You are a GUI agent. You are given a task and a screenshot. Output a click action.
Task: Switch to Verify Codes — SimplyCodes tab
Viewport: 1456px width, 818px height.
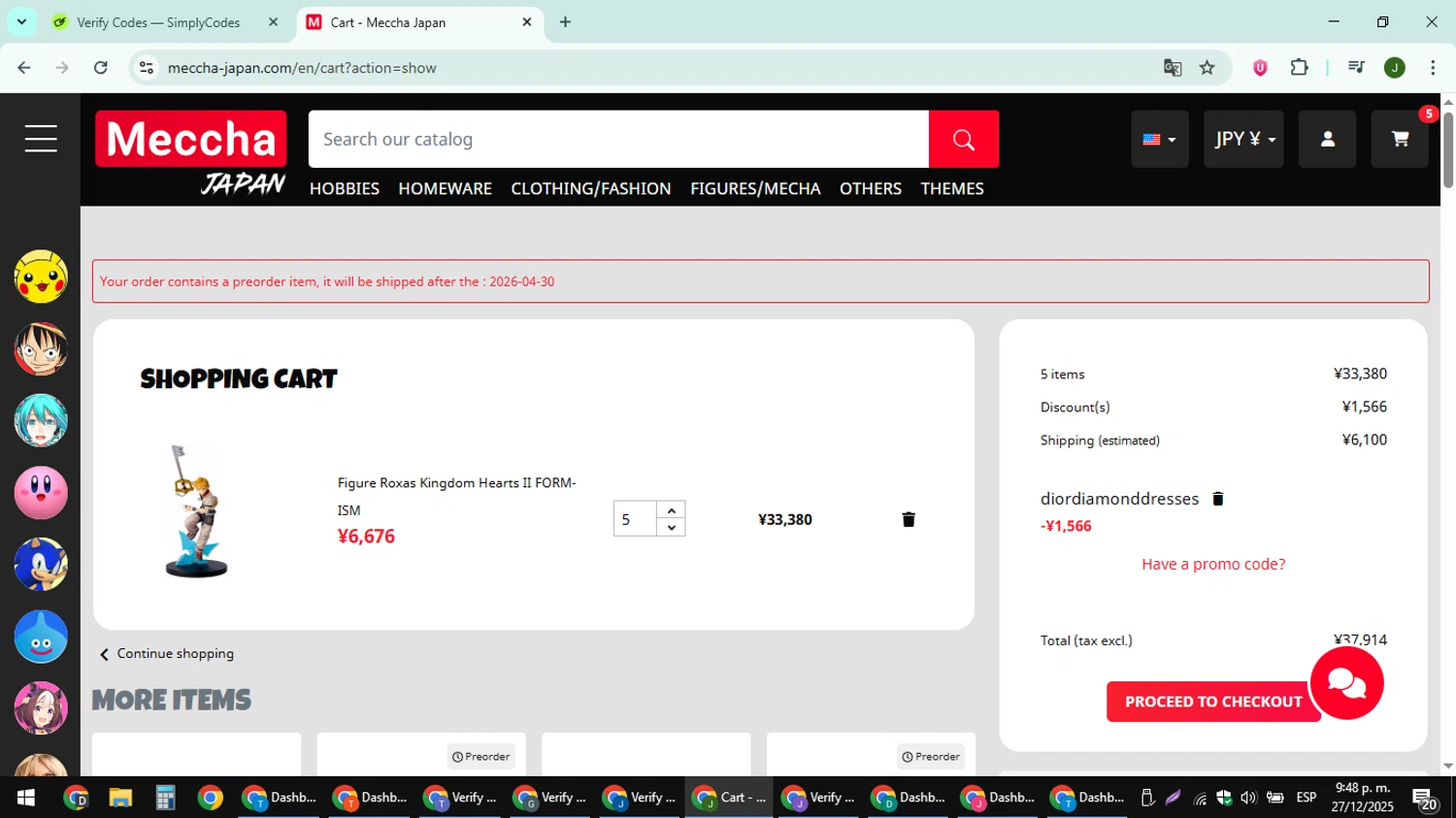(x=158, y=21)
